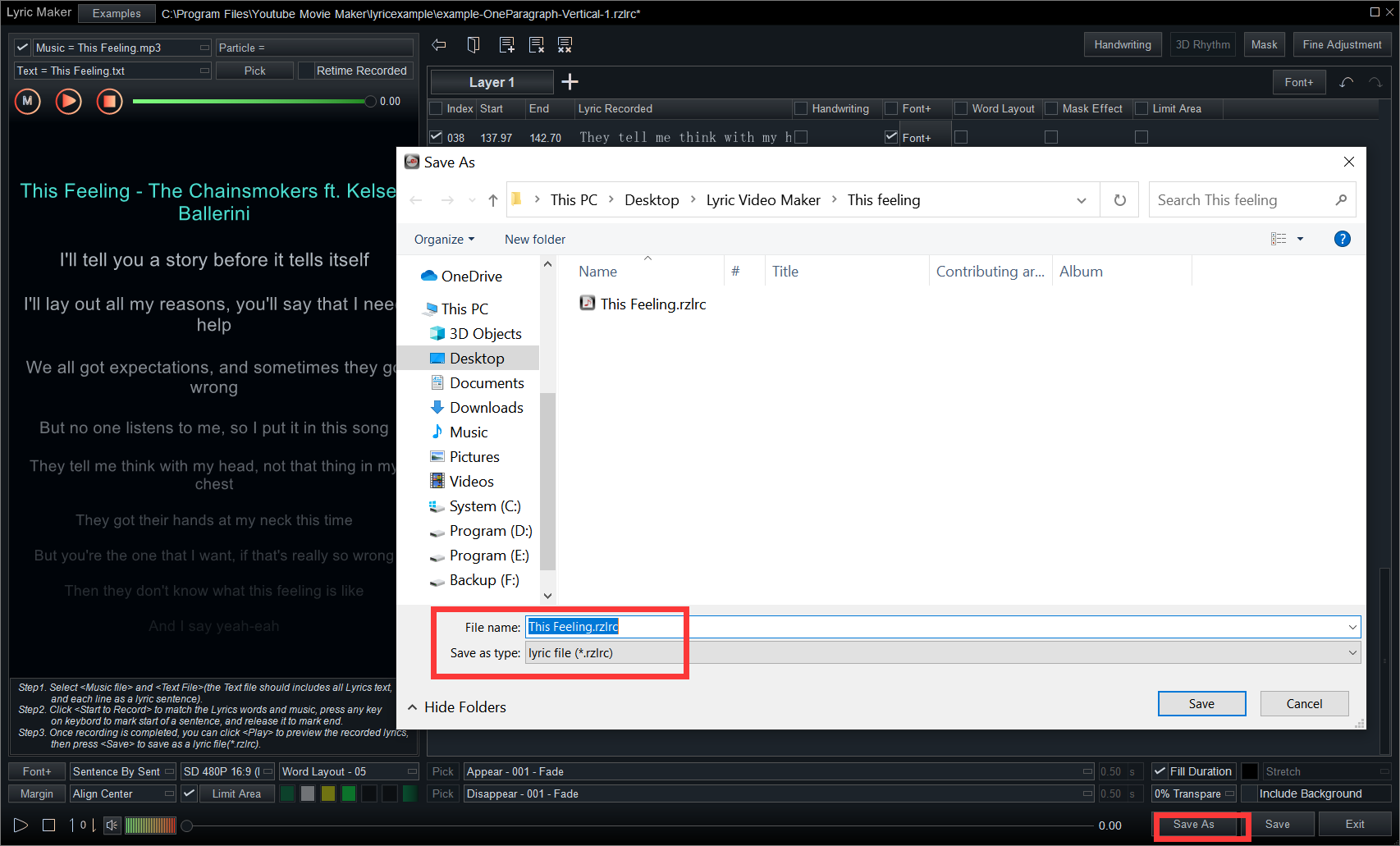The width and height of the screenshot is (1400, 846).
Task: Open the Fine Adjustment tab
Action: (1342, 44)
